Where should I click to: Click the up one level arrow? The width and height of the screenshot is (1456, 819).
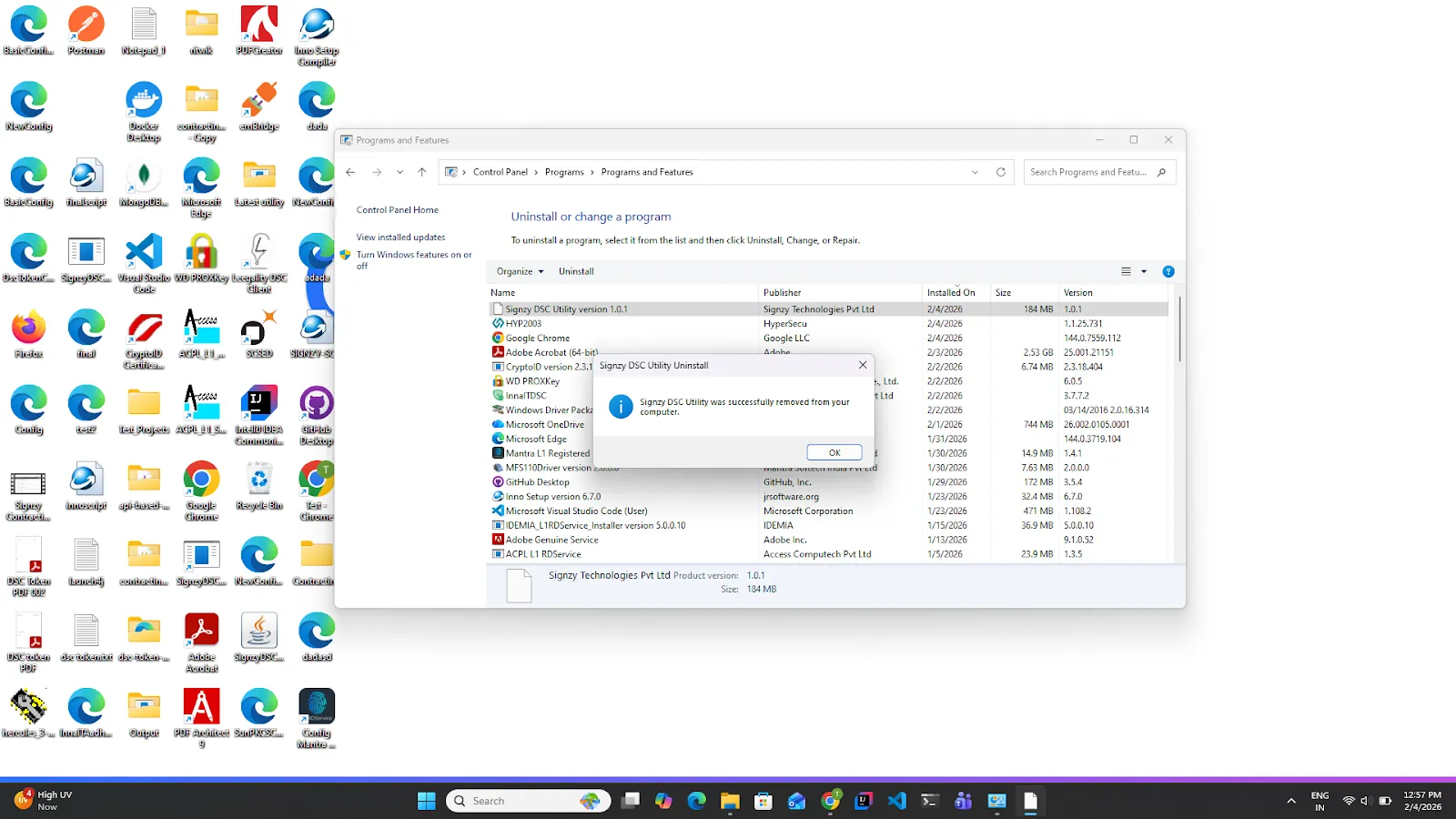pyautogui.click(x=422, y=172)
